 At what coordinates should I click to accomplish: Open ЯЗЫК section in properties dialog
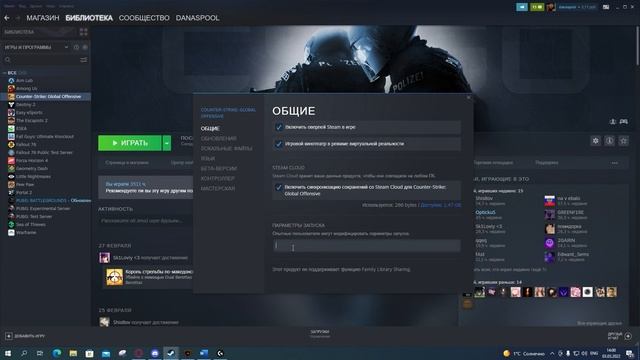point(208,158)
